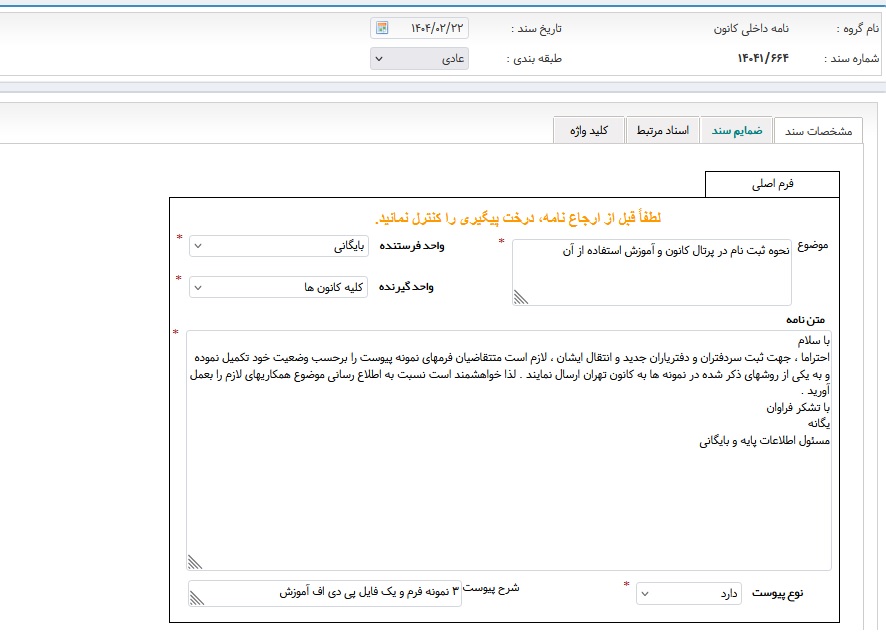
Task: Open the calendar picker beside document date
Action: pos(382,28)
